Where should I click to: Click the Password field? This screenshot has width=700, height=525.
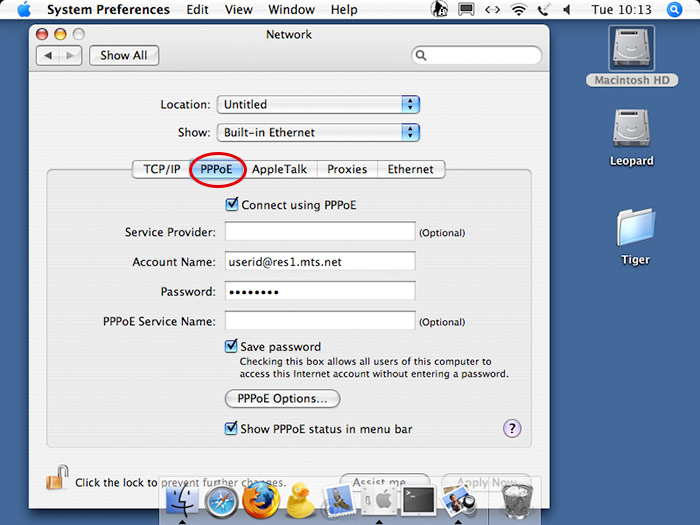point(320,291)
